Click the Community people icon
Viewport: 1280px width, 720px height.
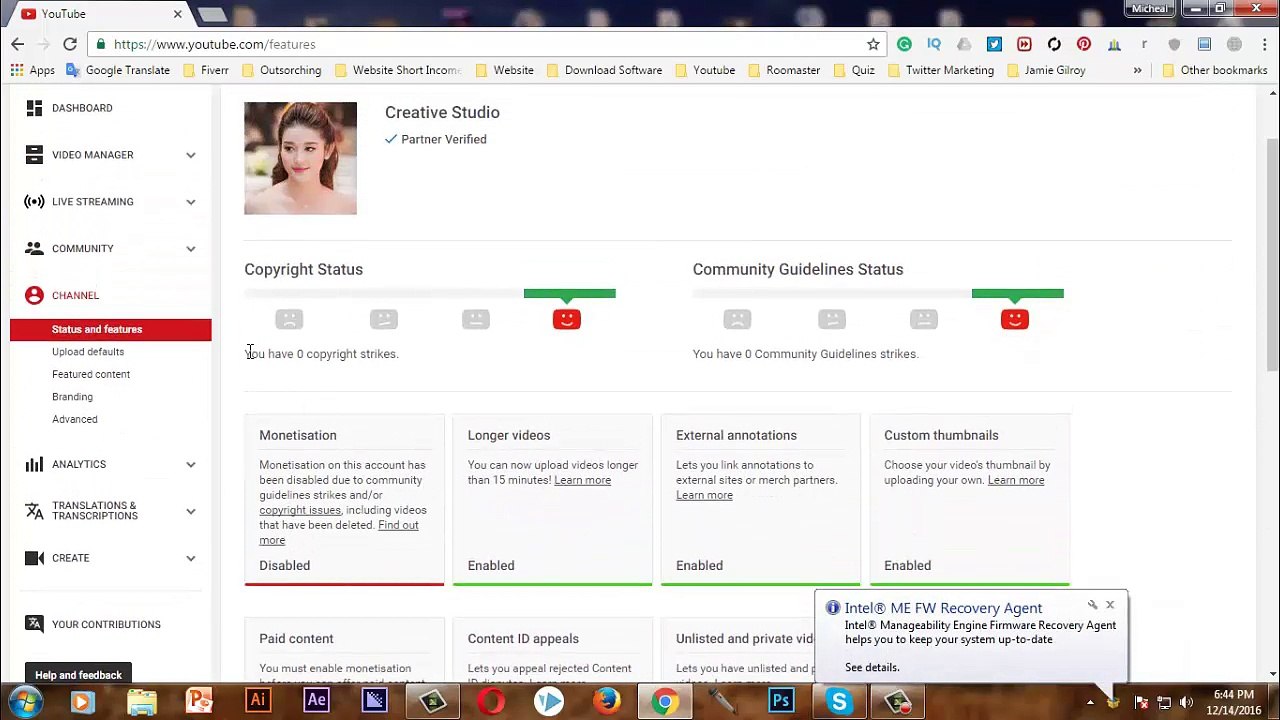34,249
